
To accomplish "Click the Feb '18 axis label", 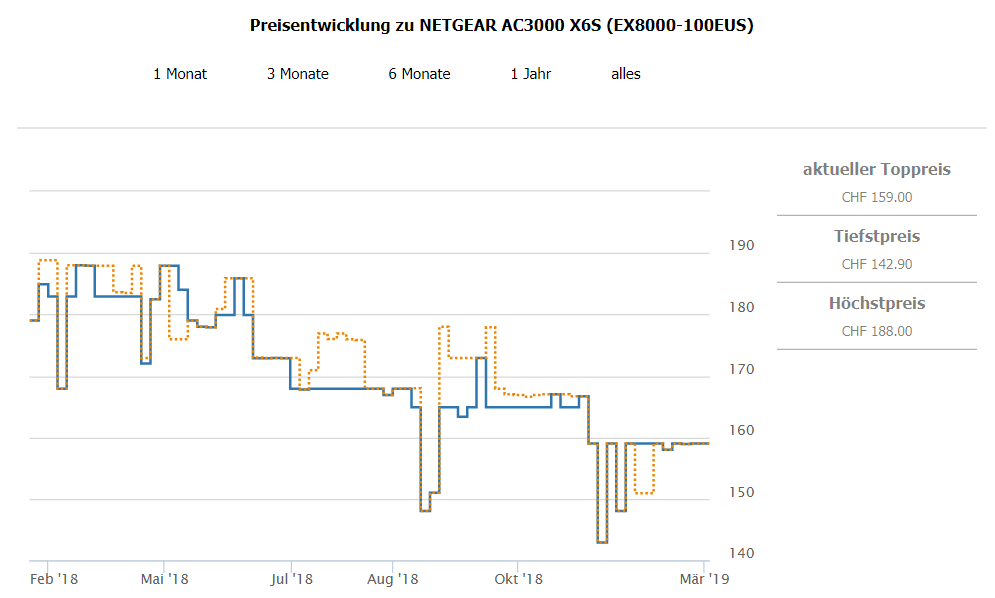I will [x=54, y=579].
